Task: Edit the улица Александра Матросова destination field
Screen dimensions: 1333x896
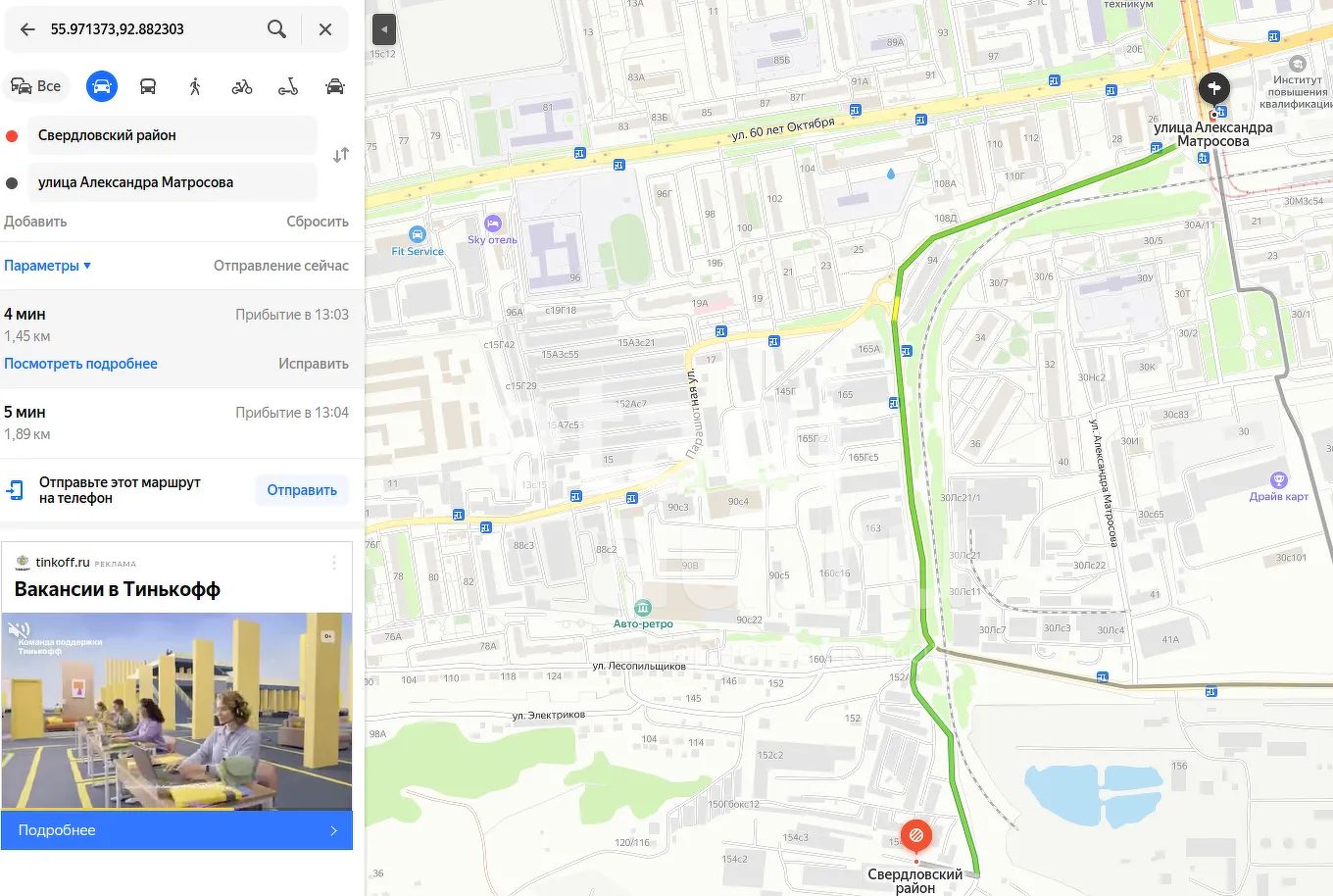Action: click(173, 182)
